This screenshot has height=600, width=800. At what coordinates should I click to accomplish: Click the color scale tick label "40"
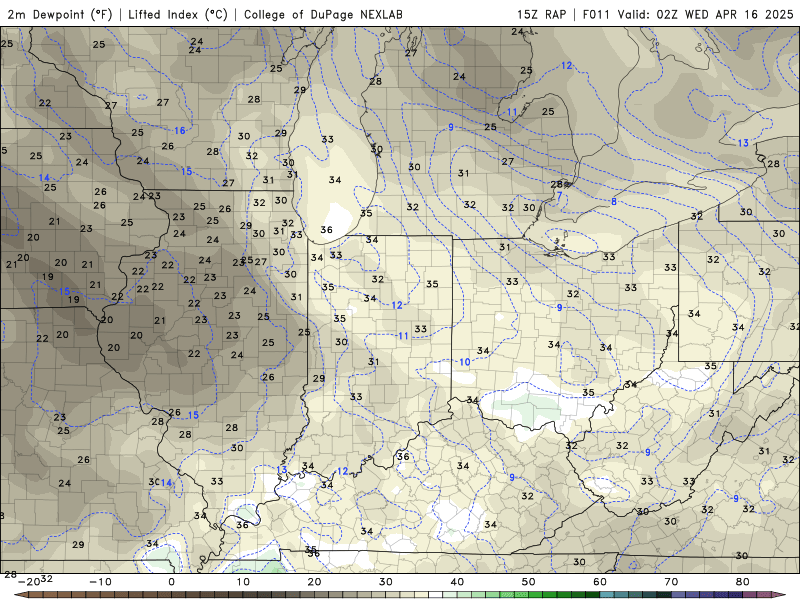pos(457,582)
